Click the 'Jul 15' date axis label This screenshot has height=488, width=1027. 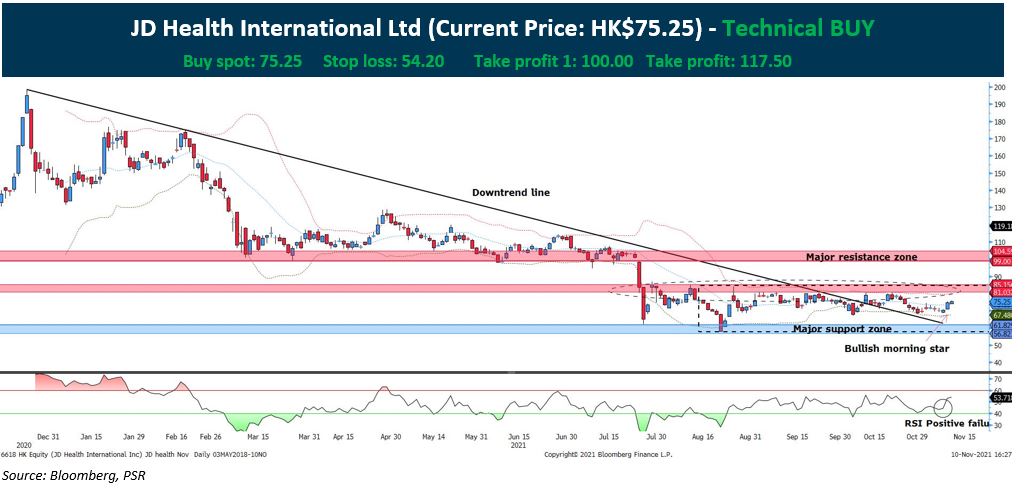(609, 436)
